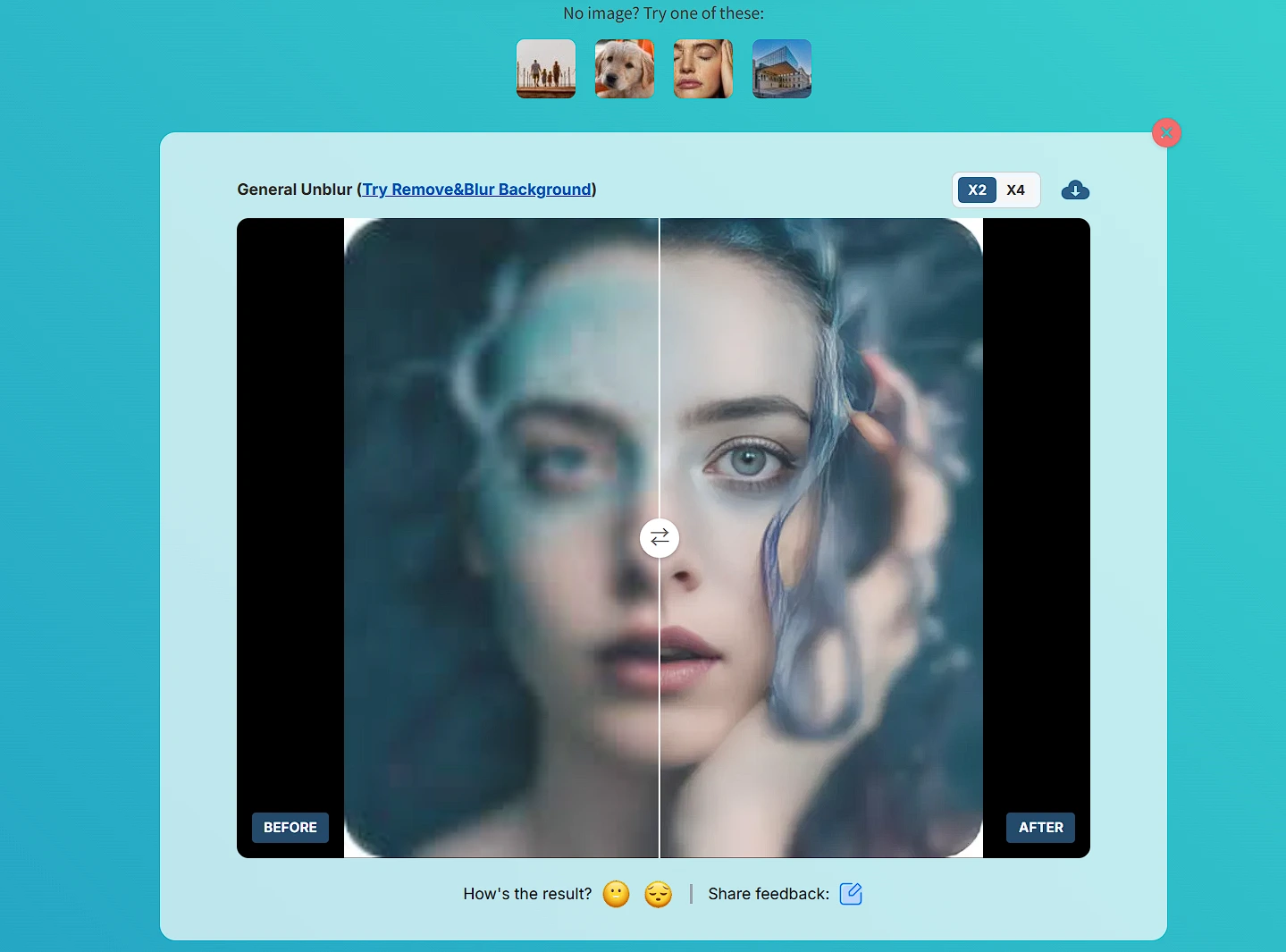Switch upscale option to X4

[x=1015, y=190]
